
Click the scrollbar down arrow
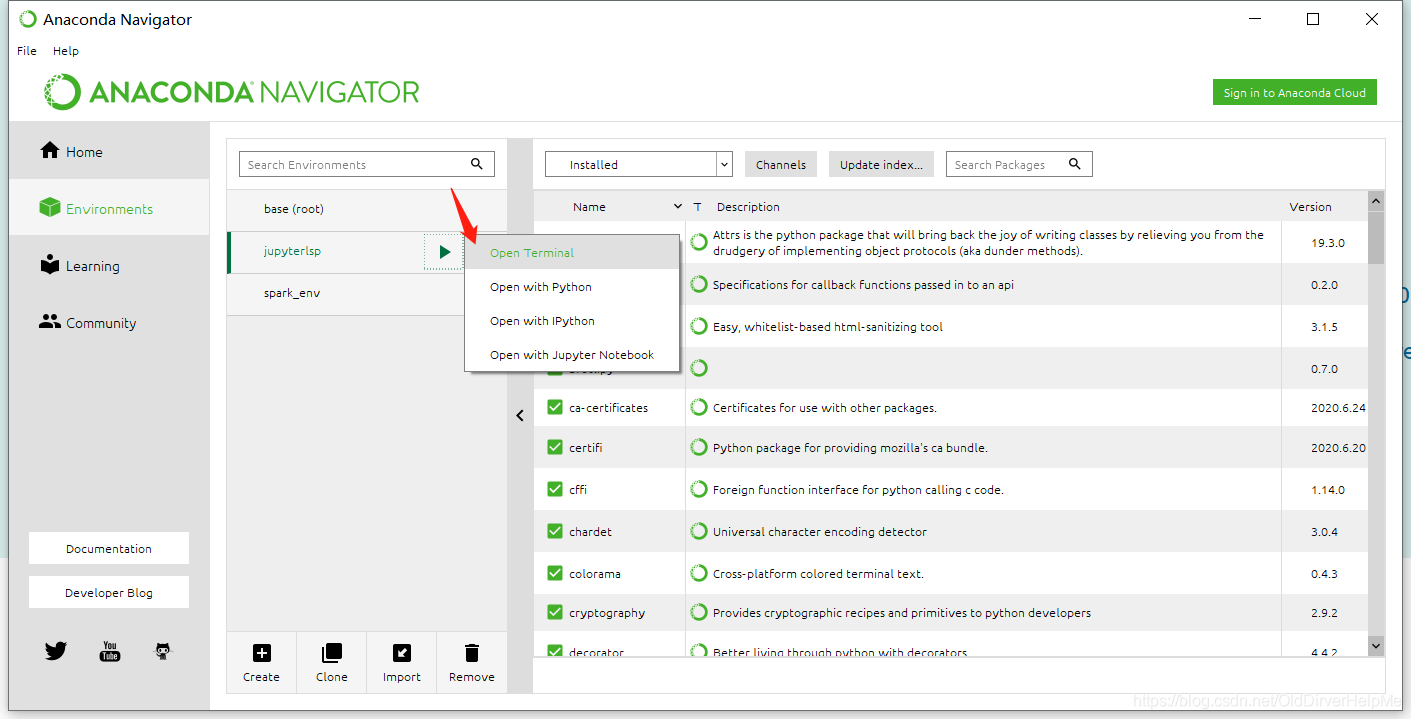point(1376,647)
